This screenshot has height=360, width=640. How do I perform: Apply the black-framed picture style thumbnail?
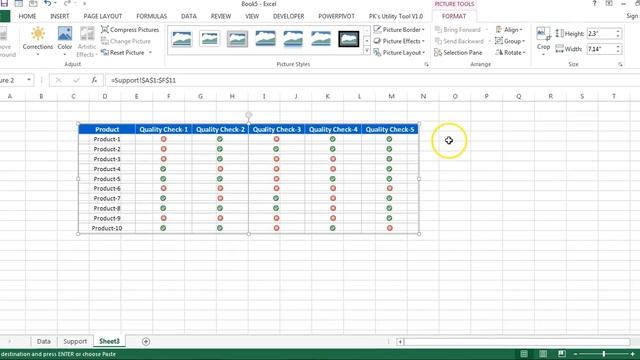pos(349,39)
